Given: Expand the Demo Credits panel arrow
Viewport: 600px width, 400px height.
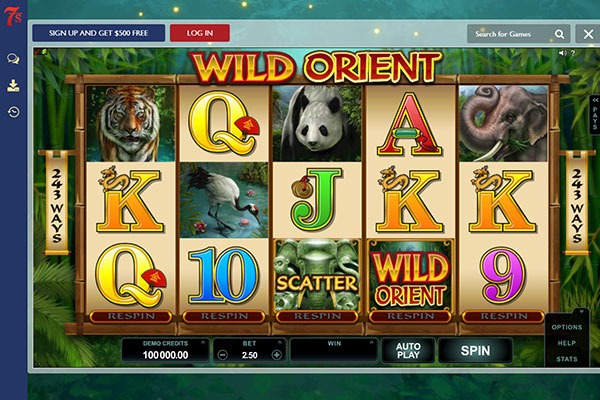Looking at the screenshot, I should pos(203,343).
